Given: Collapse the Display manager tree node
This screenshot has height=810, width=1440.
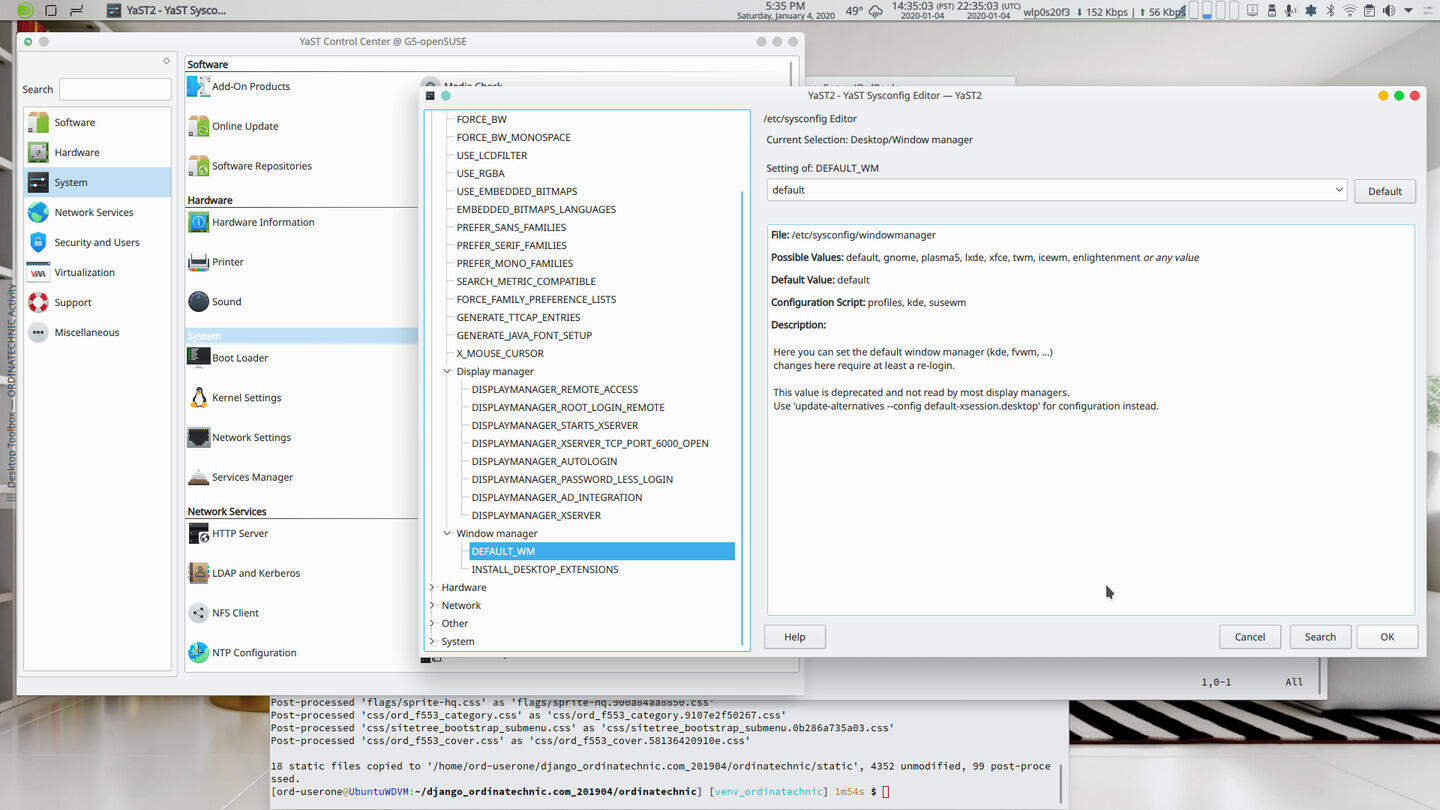Looking at the screenshot, I should [447, 371].
